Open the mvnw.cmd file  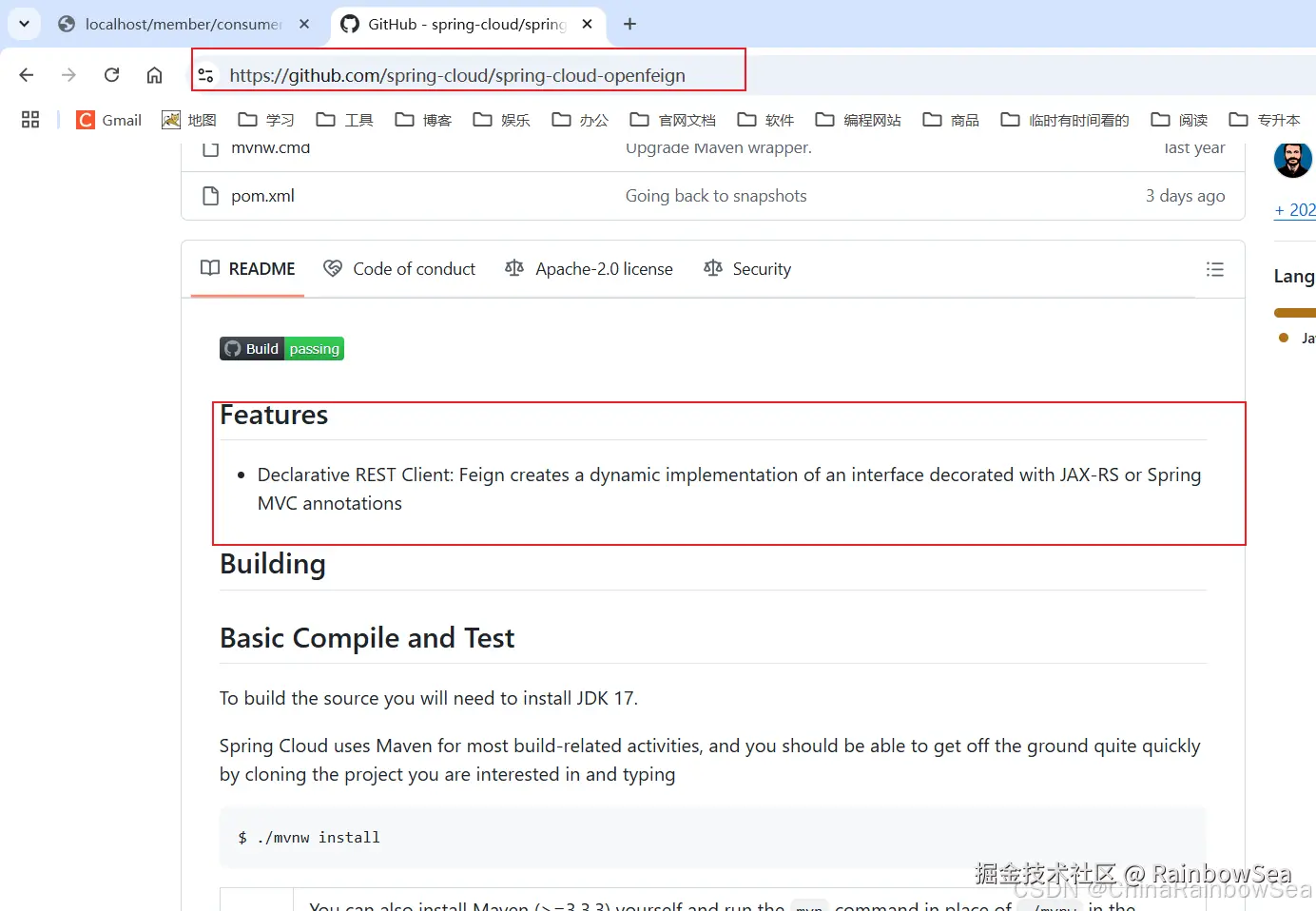click(271, 148)
